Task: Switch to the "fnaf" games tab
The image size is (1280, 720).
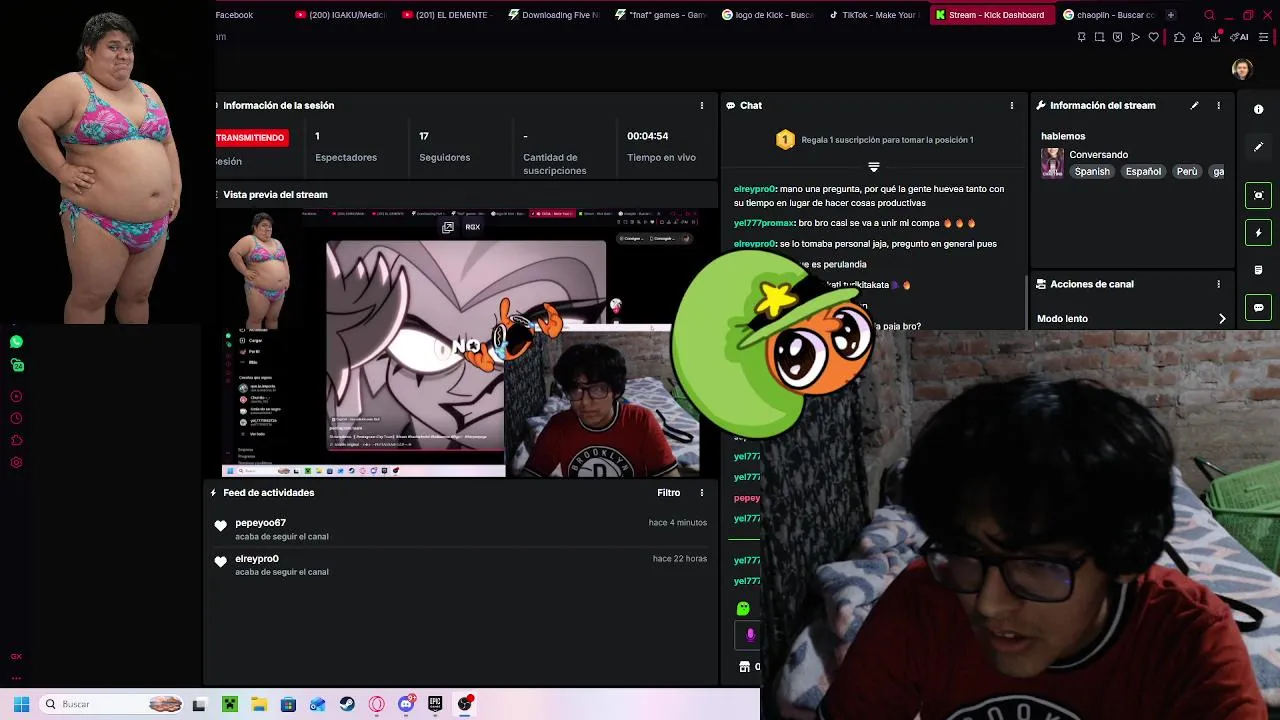Action: tap(660, 15)
